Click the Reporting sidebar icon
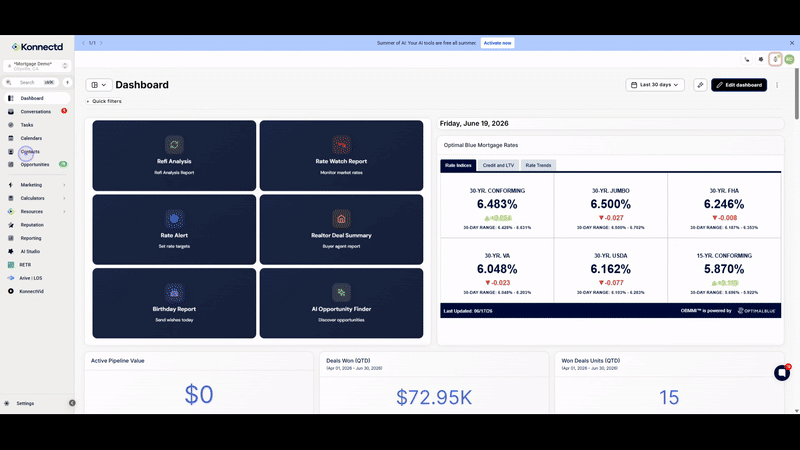This screenshot has height=450, width=800. coord(11,238)
